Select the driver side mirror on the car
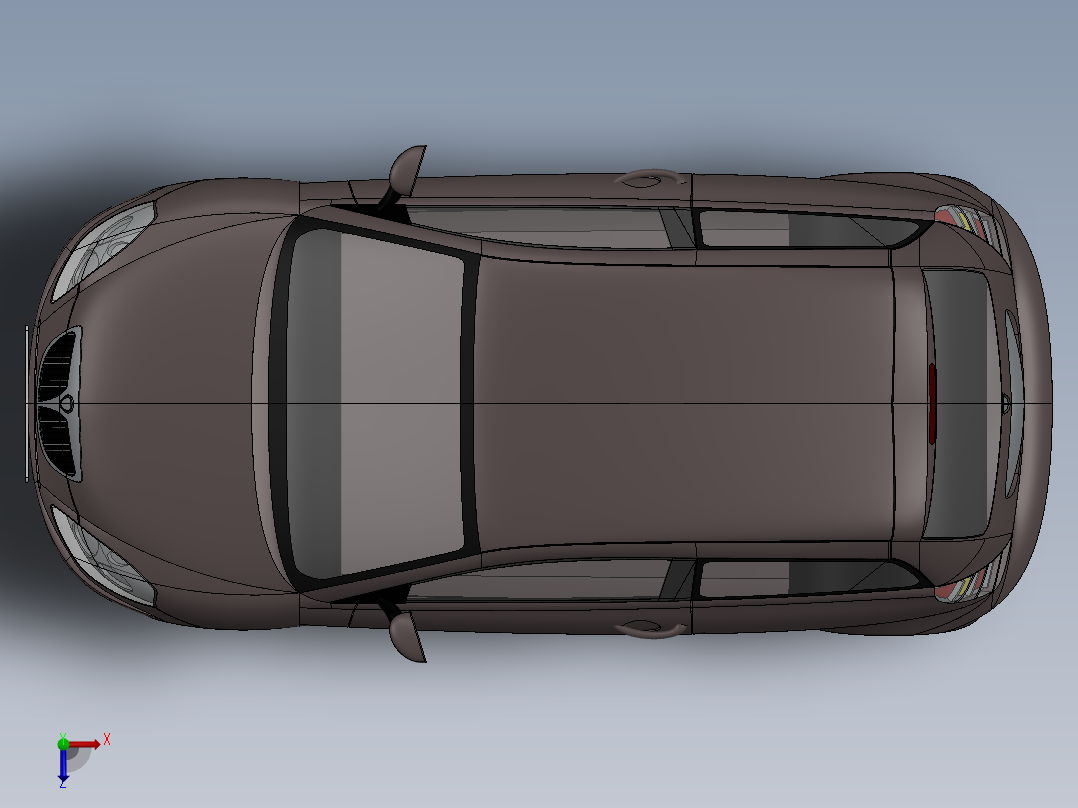The height and width of the screenshot is (808, 1078). (x=408, y=170)
